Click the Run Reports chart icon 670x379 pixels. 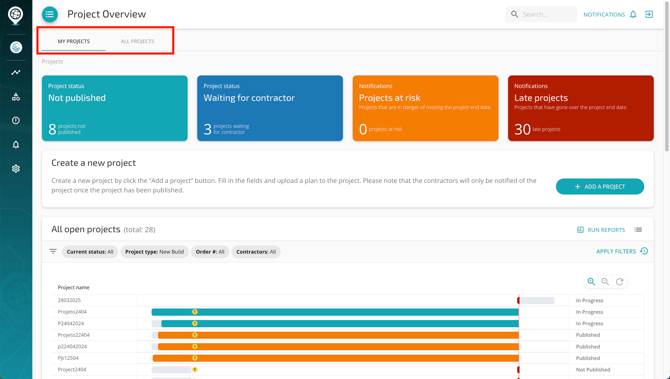[580, 230]
